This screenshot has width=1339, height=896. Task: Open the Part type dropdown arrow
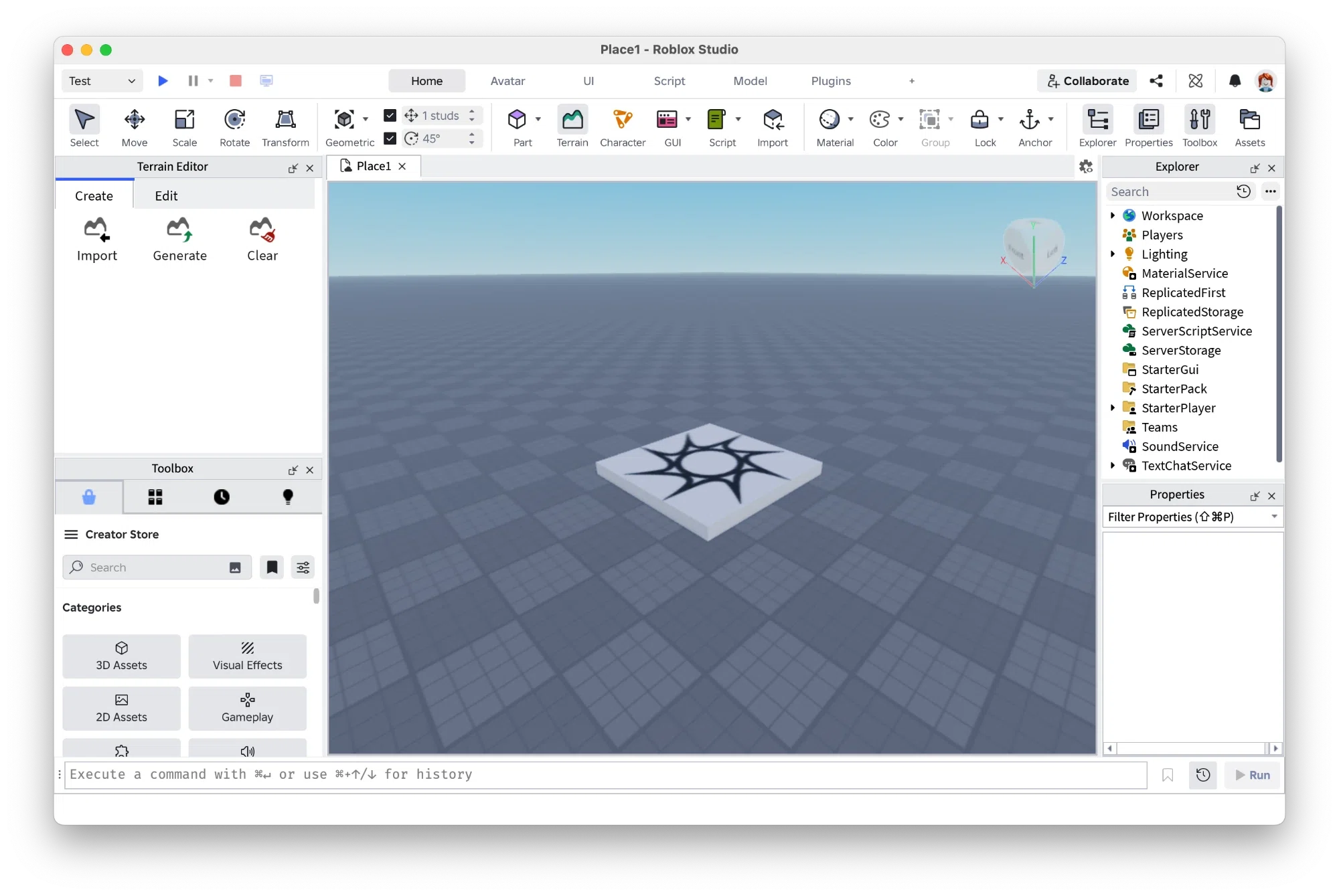(x=538, y=119)
